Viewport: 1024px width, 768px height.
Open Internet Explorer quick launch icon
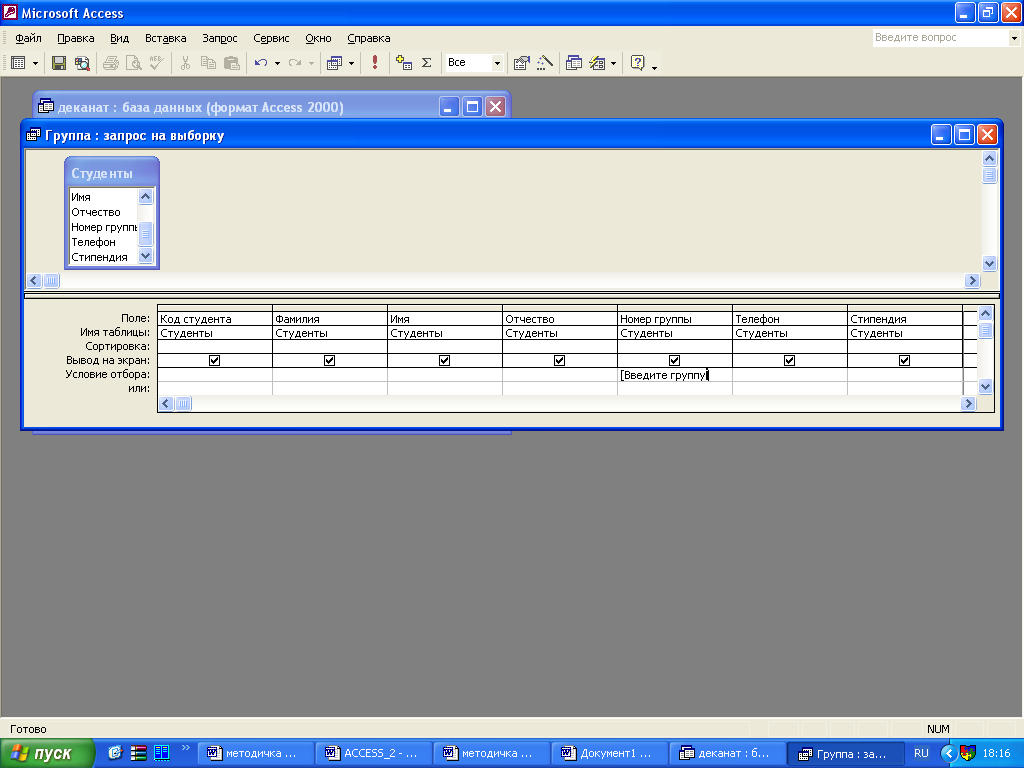click(x=116, y=753)
